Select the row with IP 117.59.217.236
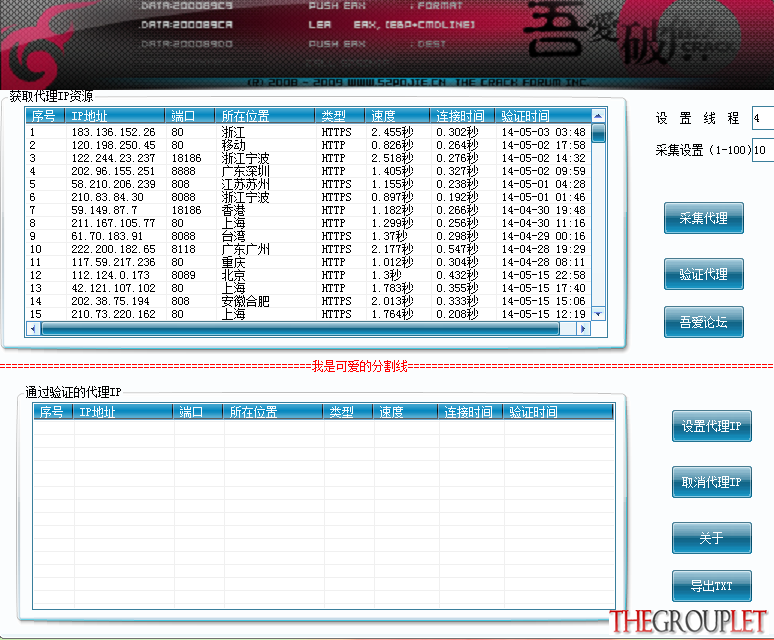774x640 pixels. [309, 262]
